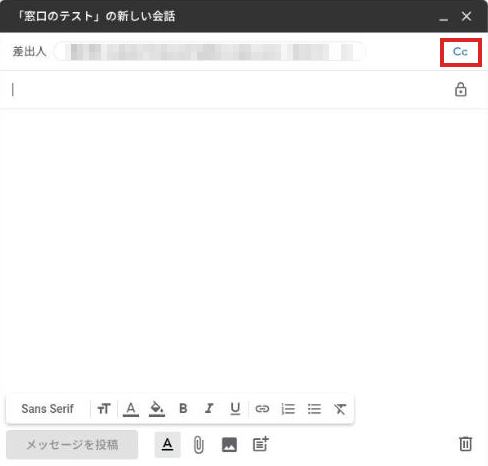This screenshot has width=488, height=466.
Task: Remove formatting from text
Action: [340, 408]
